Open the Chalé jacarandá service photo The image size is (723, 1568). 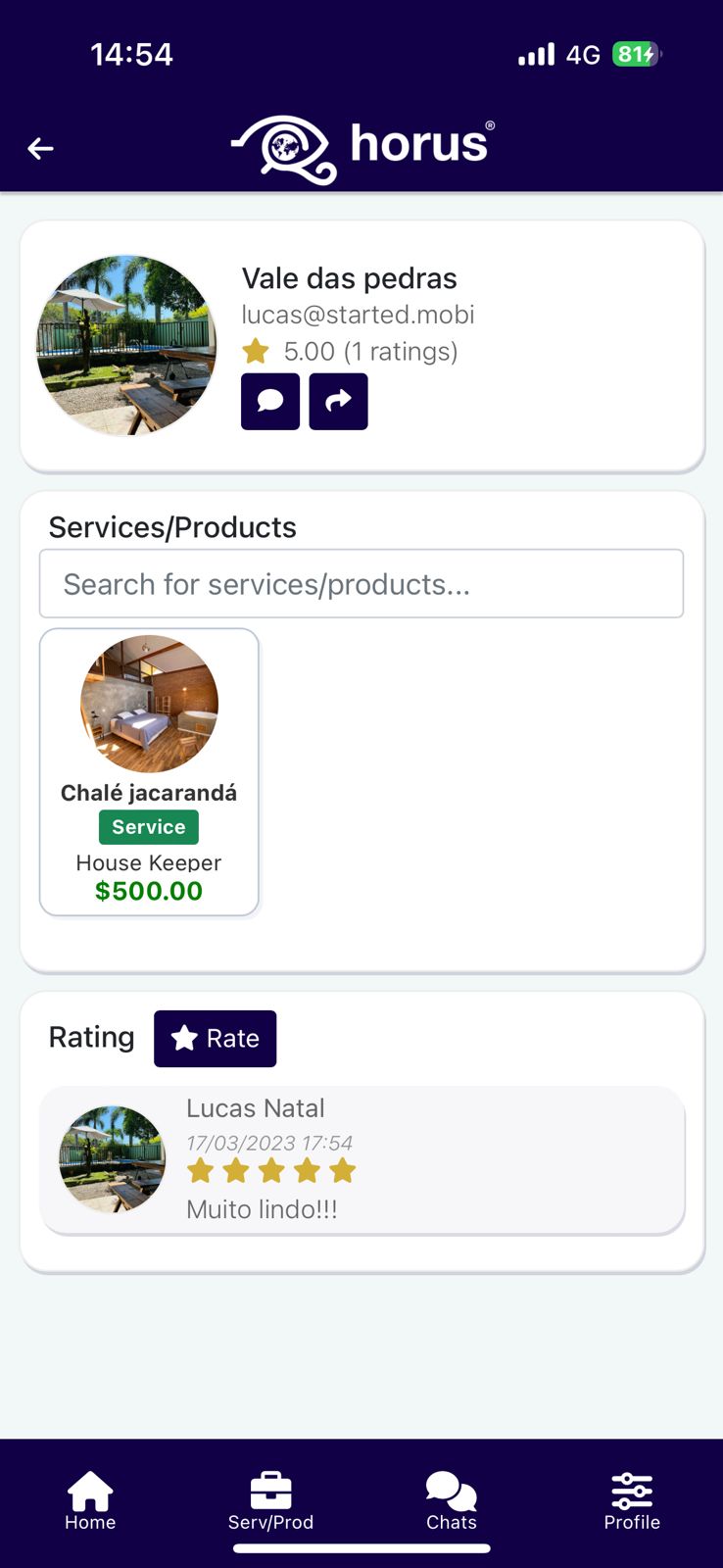coord(149,704)
